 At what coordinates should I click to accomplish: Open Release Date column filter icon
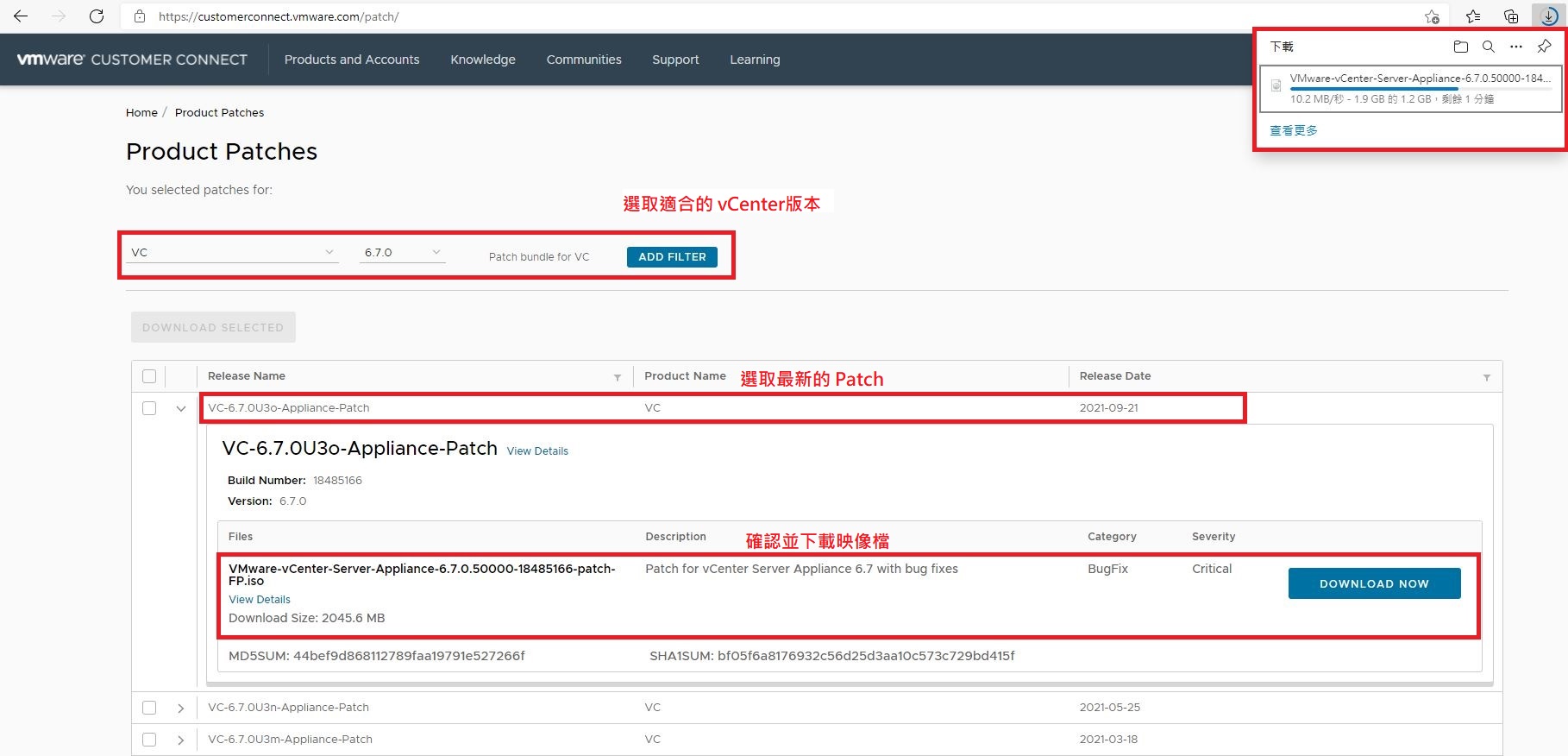pyautogui.click(x=1487, y=377)
